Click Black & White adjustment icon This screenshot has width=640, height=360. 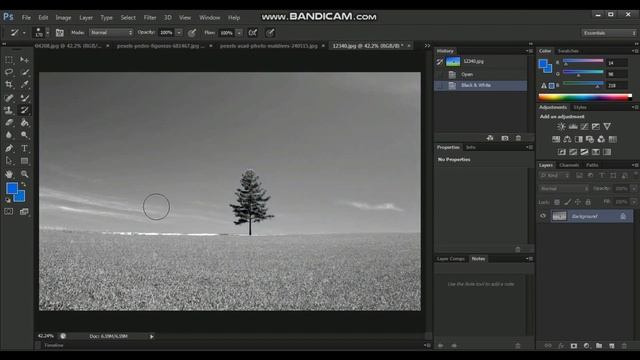579,139
